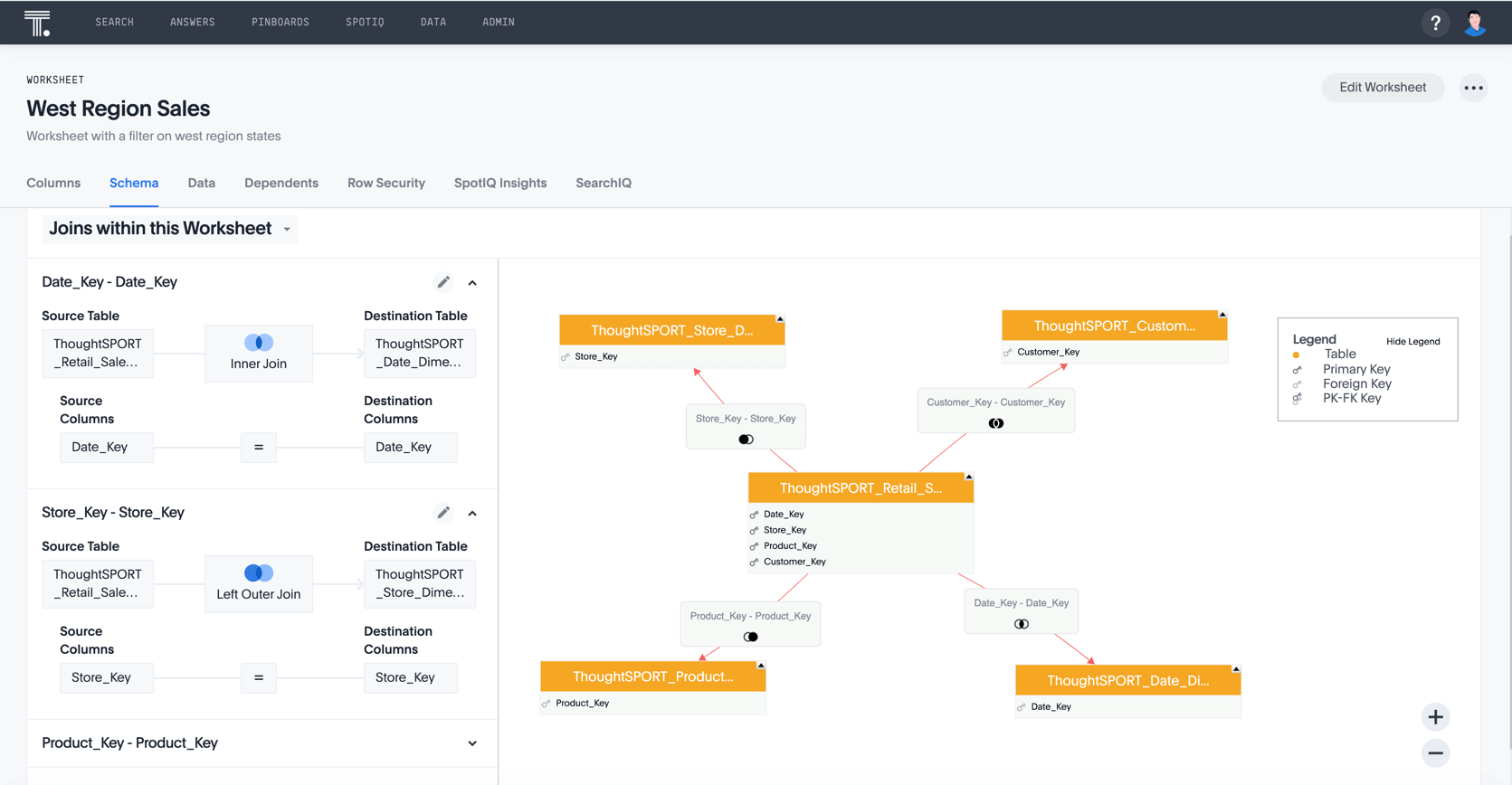The width and height of the screenshot is (1512, 785).
Task: Edit the Date_Key - Date_Key join
Action: (443, 282)
